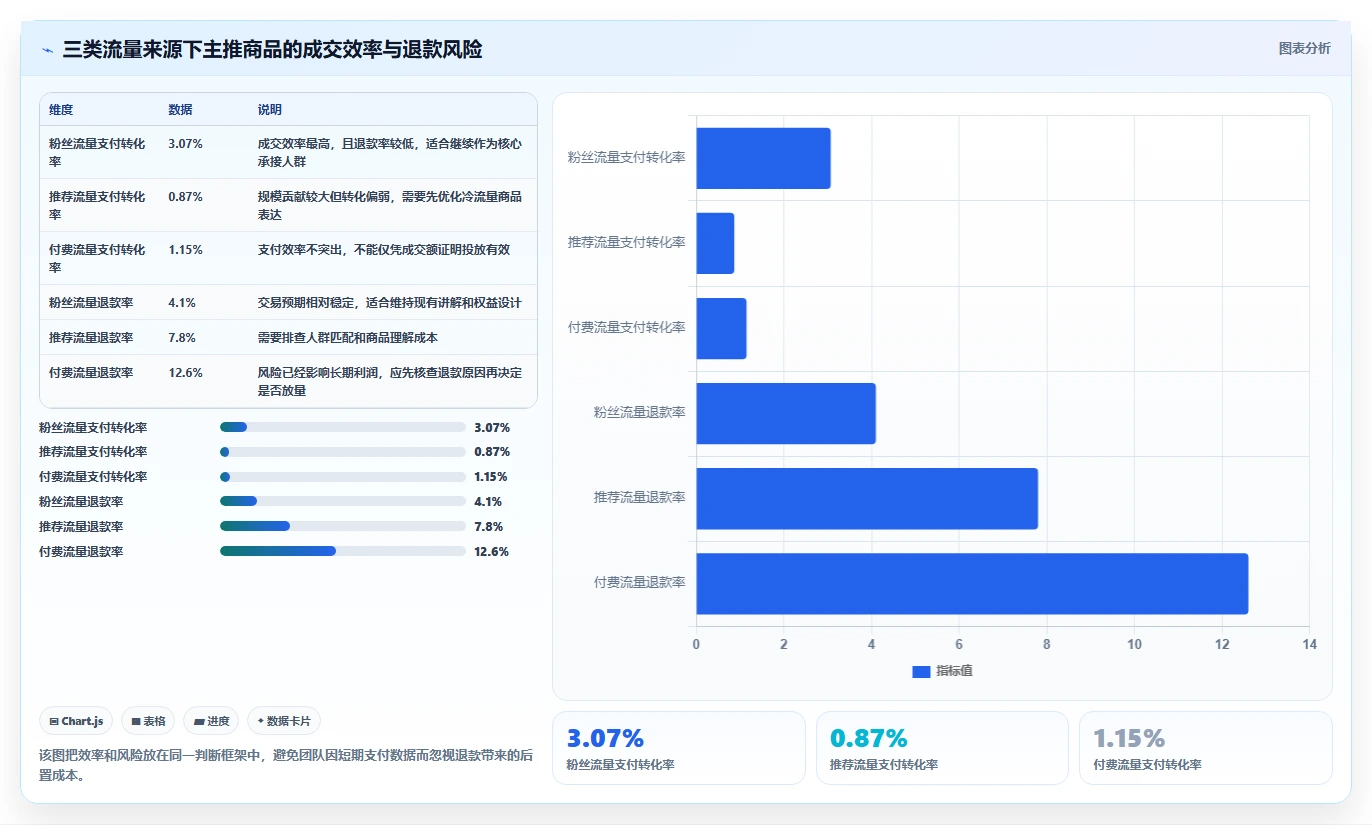
Task: Click the 7.8% value beside progress bars
Action: 489,527
